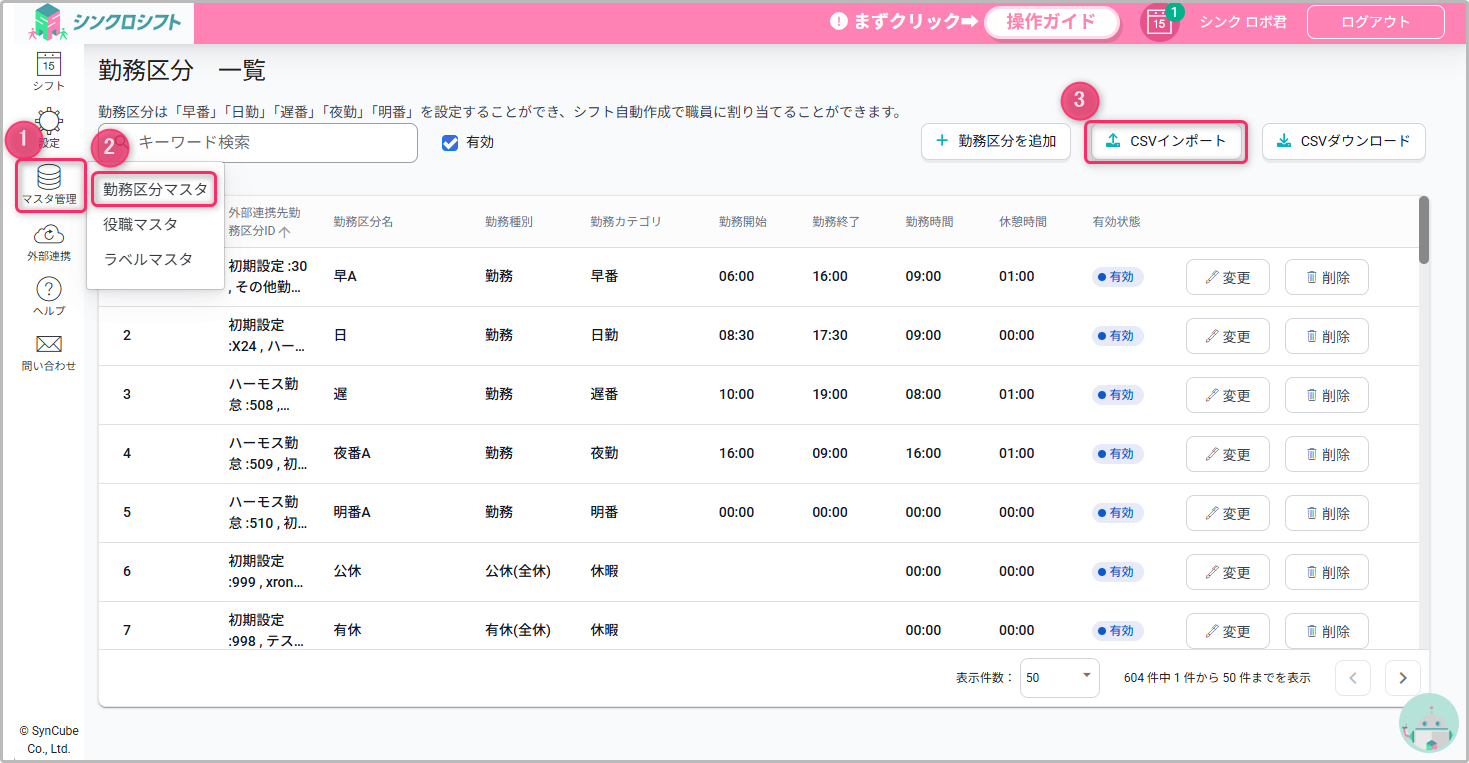Click the キーワード検索 search field
The width and height of the screenshot is (1469, 763).
(x=270, y=143)
